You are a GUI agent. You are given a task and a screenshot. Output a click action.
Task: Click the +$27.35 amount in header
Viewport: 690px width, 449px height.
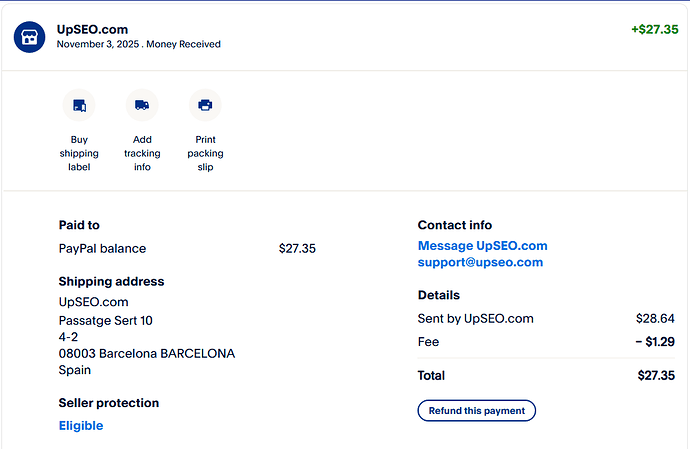[x=654, y=30]
